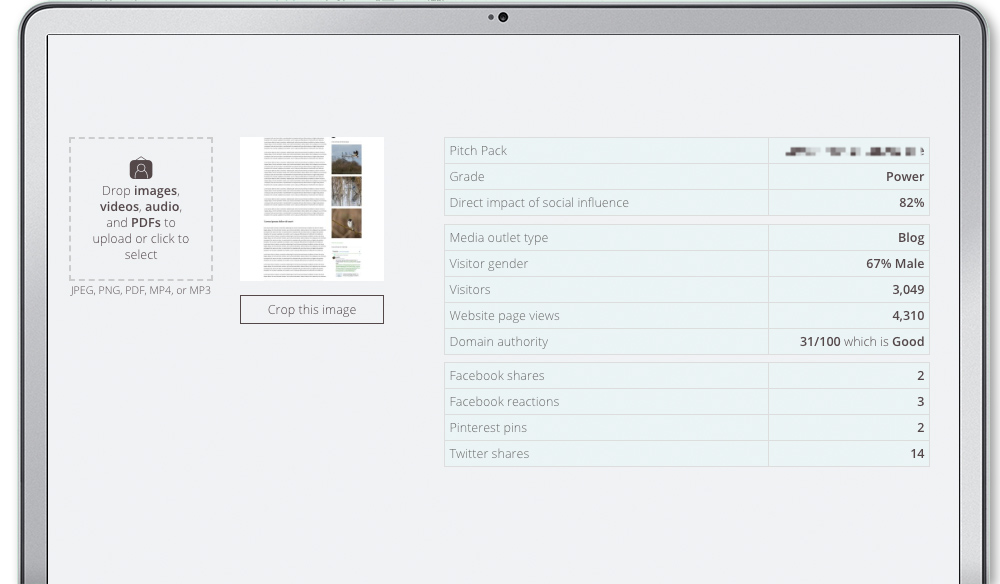1000x584 pixels.
Task: Open the uploaded article page thumbnail
Action: click(312, 209)
